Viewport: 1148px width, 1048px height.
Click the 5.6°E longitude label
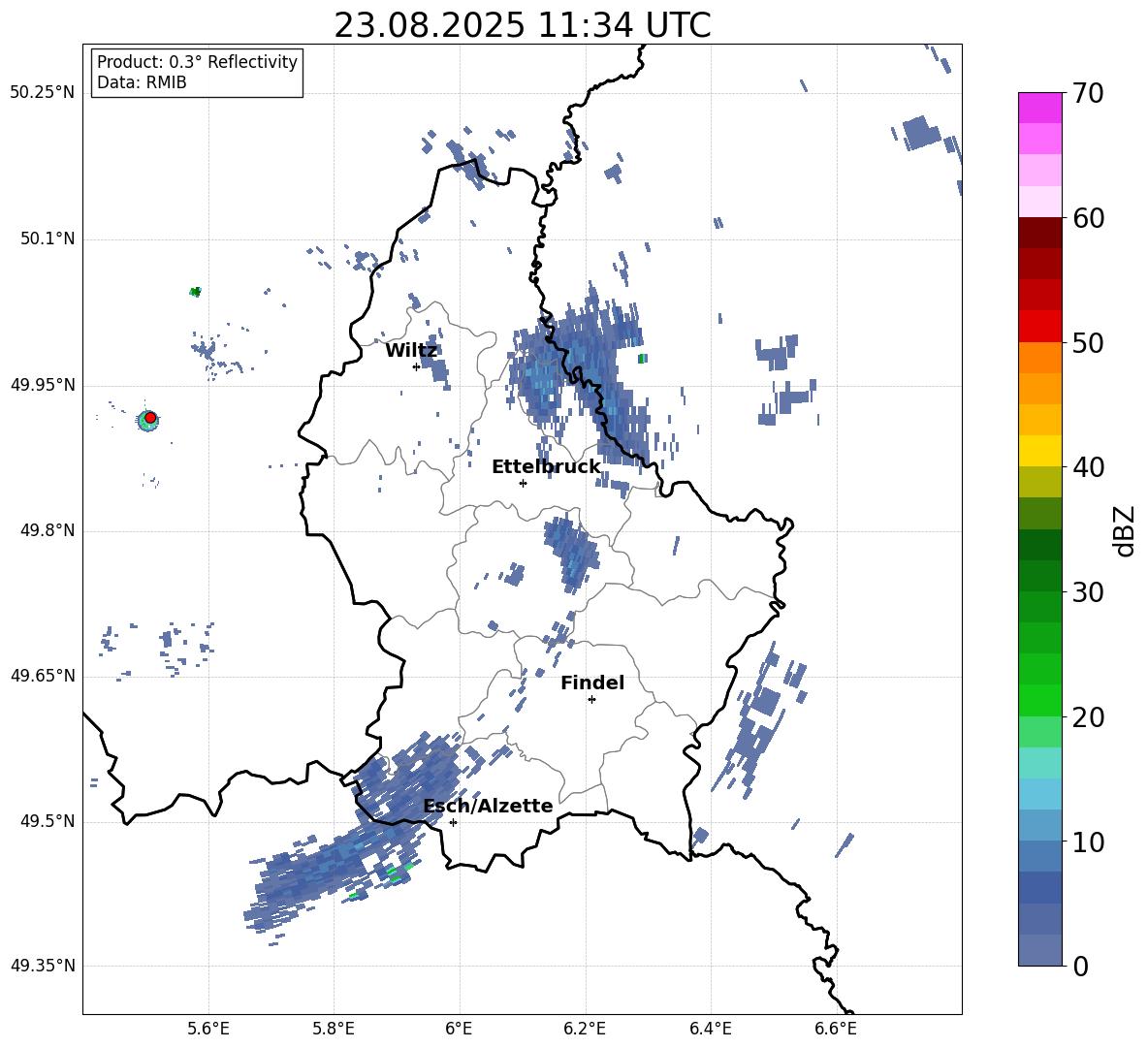208,1029
